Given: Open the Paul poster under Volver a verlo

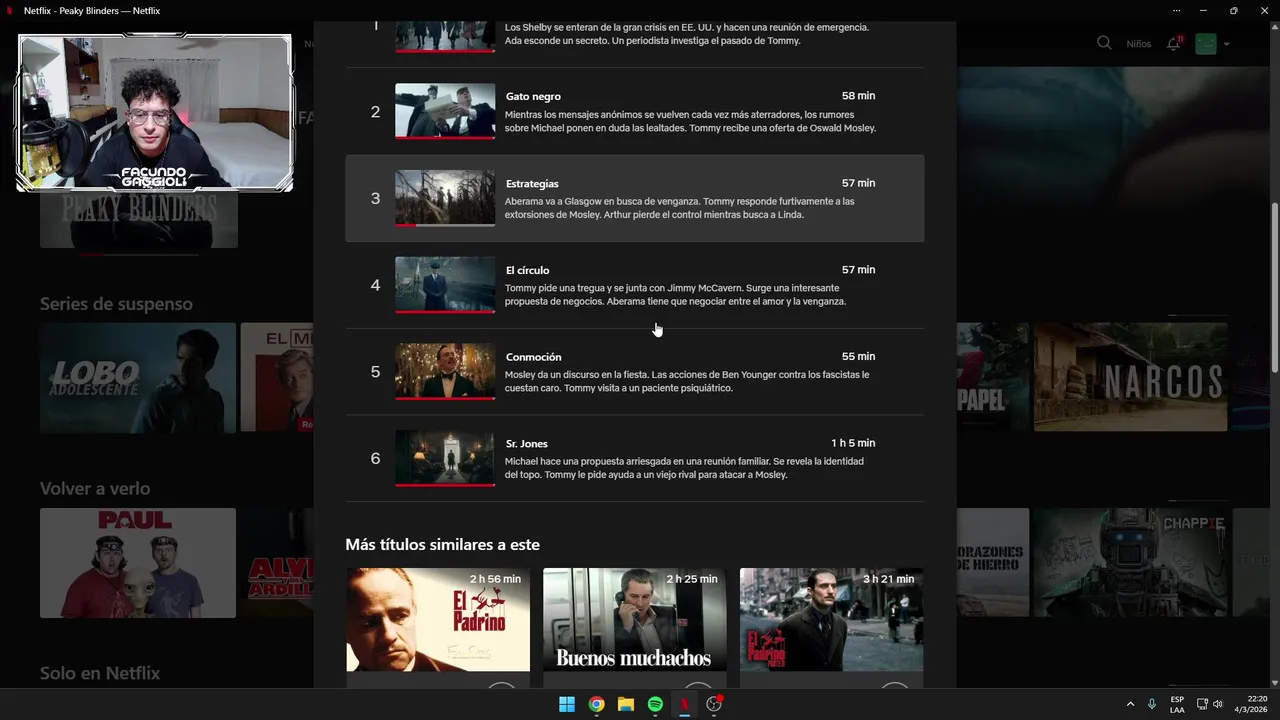Looking at the screenshot, I should tap(138, 563).
